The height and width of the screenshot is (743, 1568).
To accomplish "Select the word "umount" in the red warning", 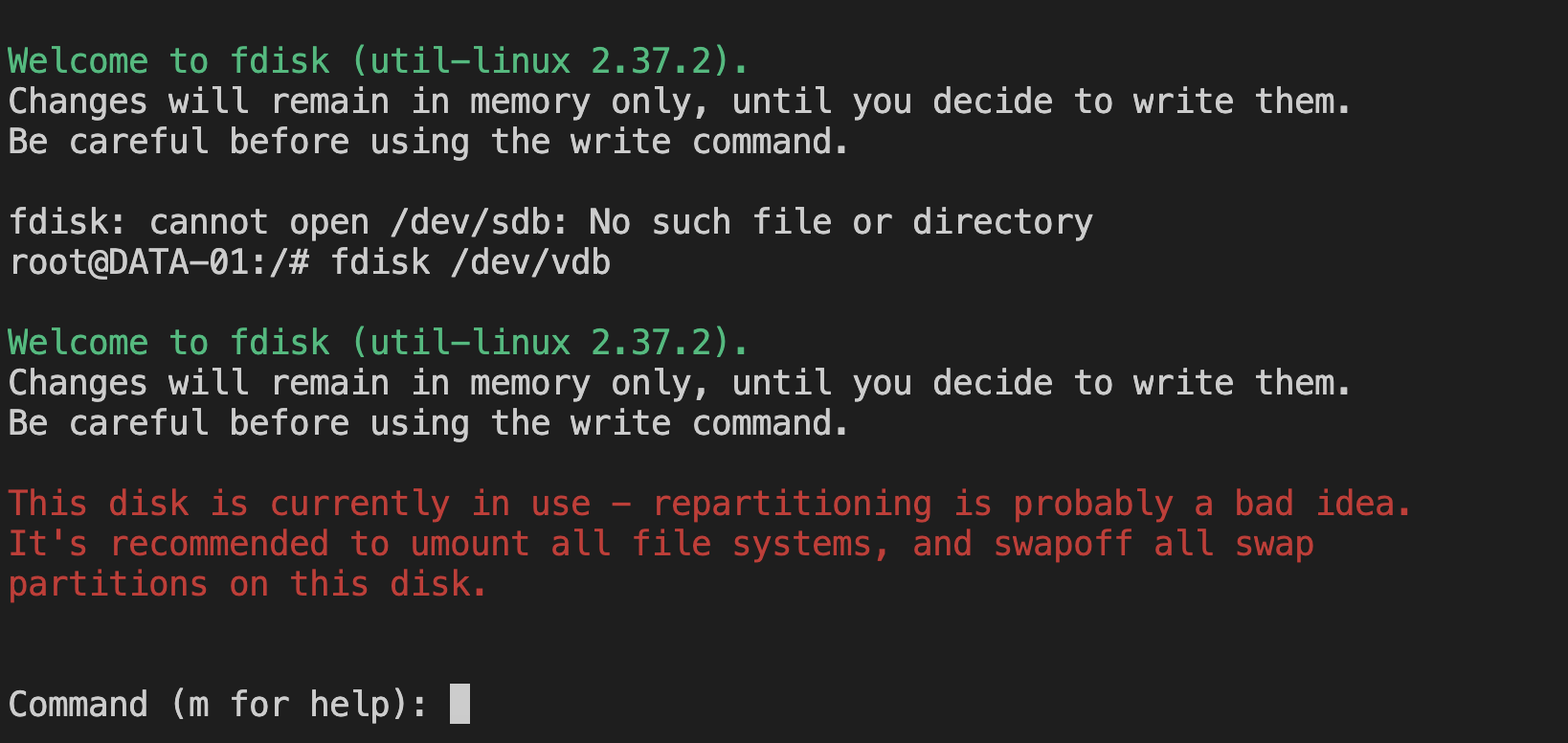I will click(469, 544).
